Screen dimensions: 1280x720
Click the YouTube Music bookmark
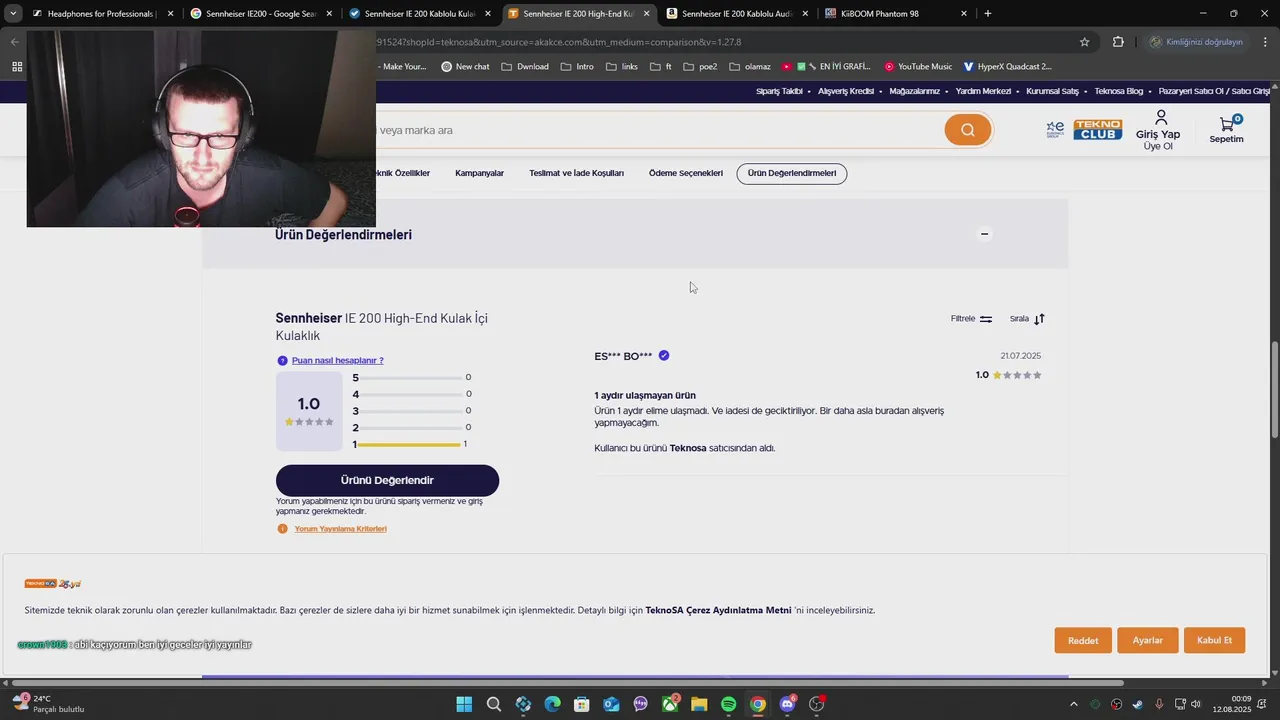coord(918,66)
